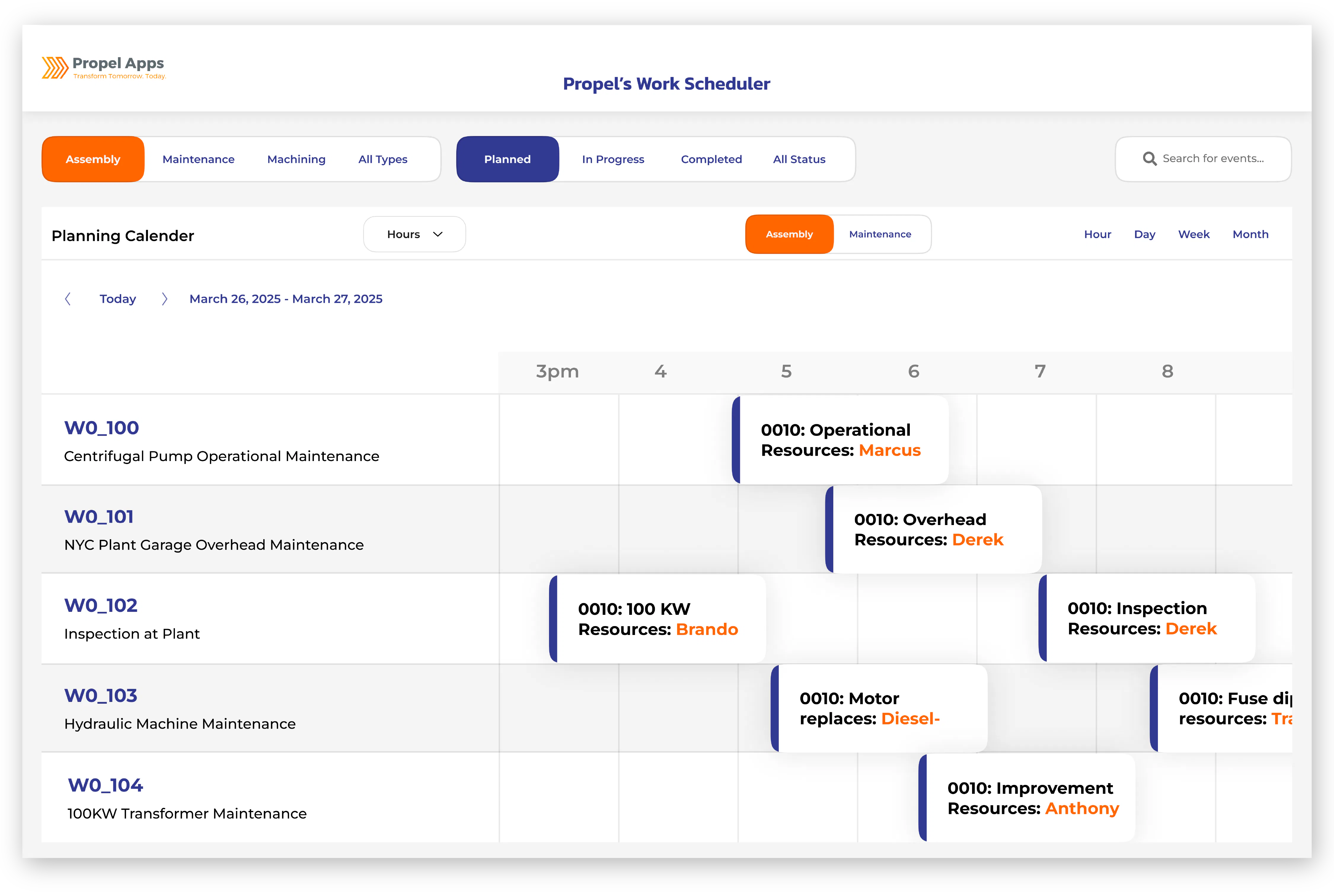Go to next date range arrow
The image size is (1334, 896).
pos(165,299)
